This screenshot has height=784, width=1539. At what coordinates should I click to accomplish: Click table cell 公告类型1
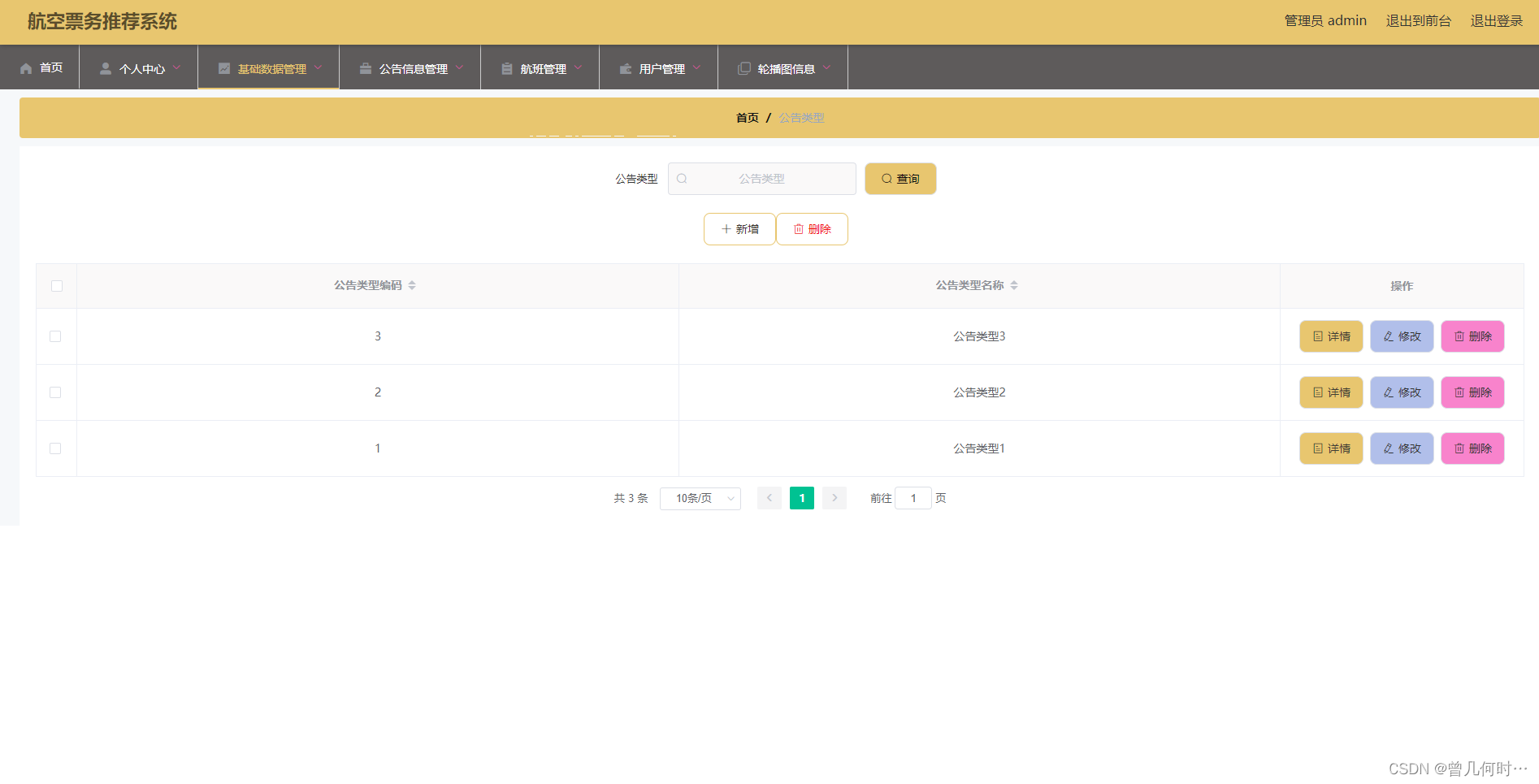[979, 448]
